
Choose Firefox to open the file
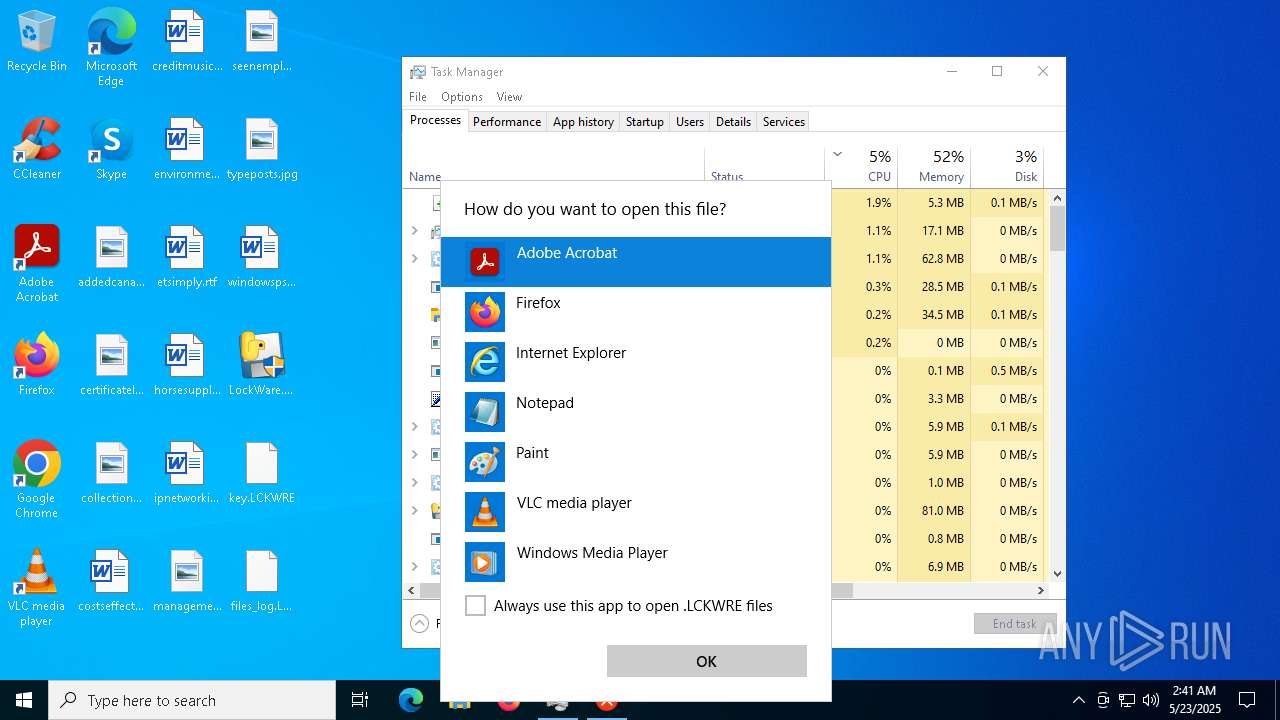click(x=635, y=312)
